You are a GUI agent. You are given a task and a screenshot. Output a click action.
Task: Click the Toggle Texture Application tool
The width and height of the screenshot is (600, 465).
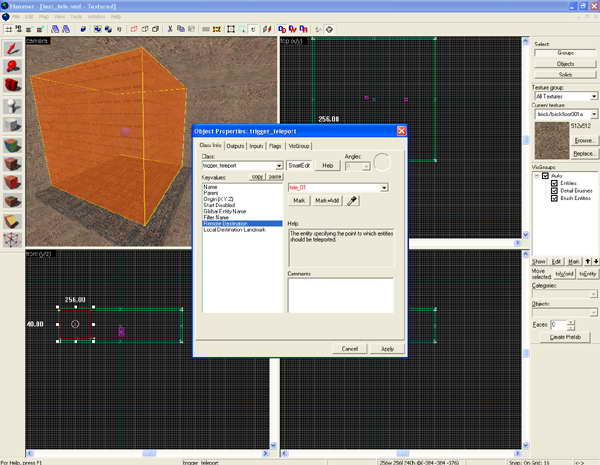(x=12, y=143)
